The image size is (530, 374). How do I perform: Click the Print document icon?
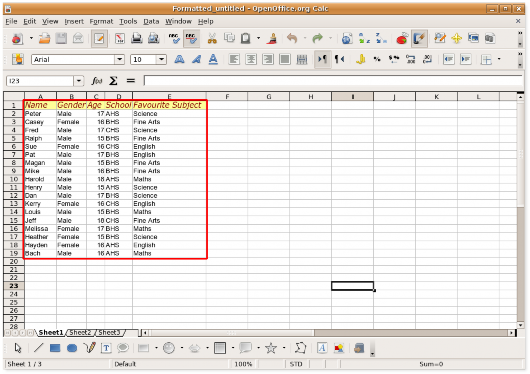(x=137, y=38)
